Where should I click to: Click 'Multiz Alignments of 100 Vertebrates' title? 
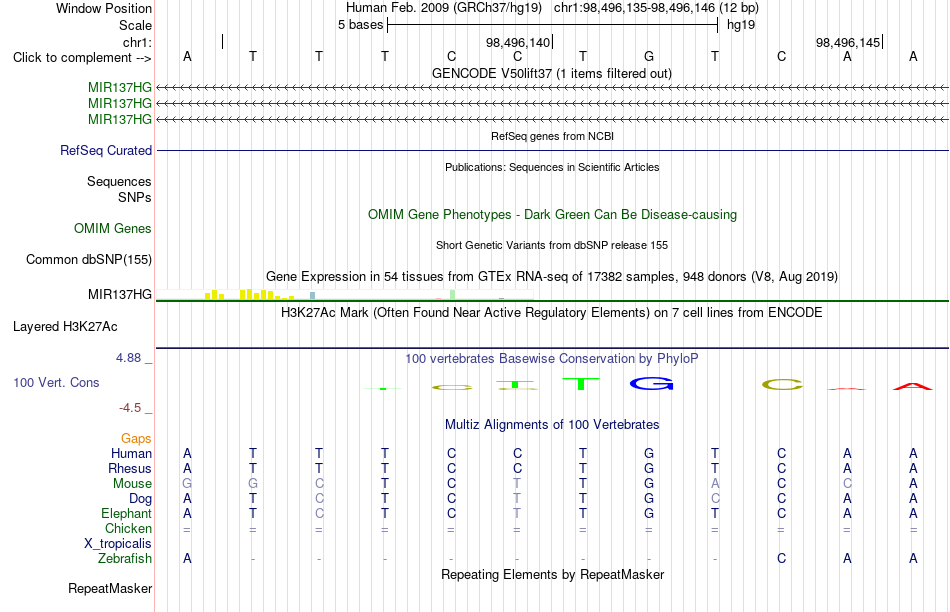click(x=552, y=425)
